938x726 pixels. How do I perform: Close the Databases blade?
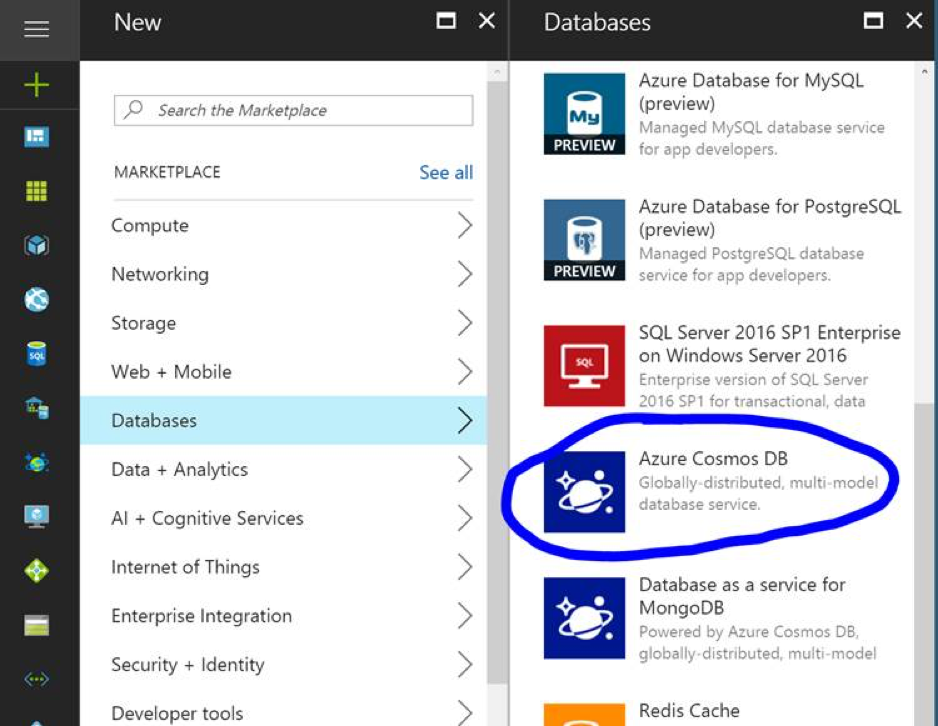(x=914, y=21)
